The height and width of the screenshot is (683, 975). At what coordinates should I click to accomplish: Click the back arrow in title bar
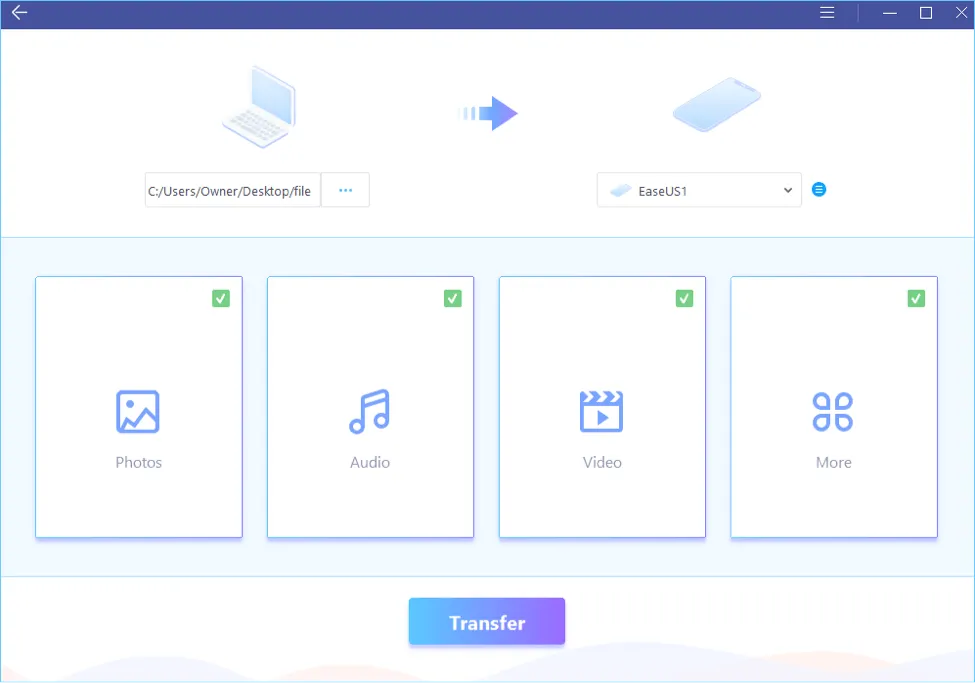pyautogui.click(x=19, y=13)
